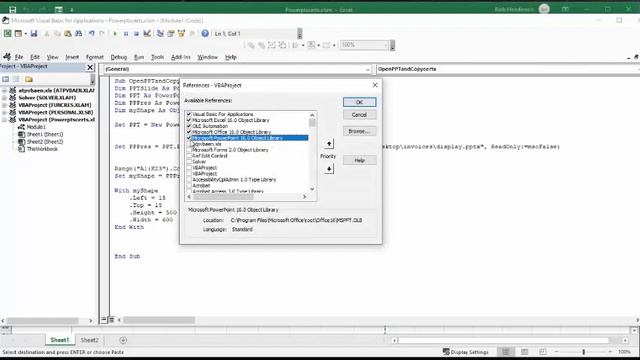Uncheck Visual Basic For Applications reference

pyautogui.click(x=189, y=114)
